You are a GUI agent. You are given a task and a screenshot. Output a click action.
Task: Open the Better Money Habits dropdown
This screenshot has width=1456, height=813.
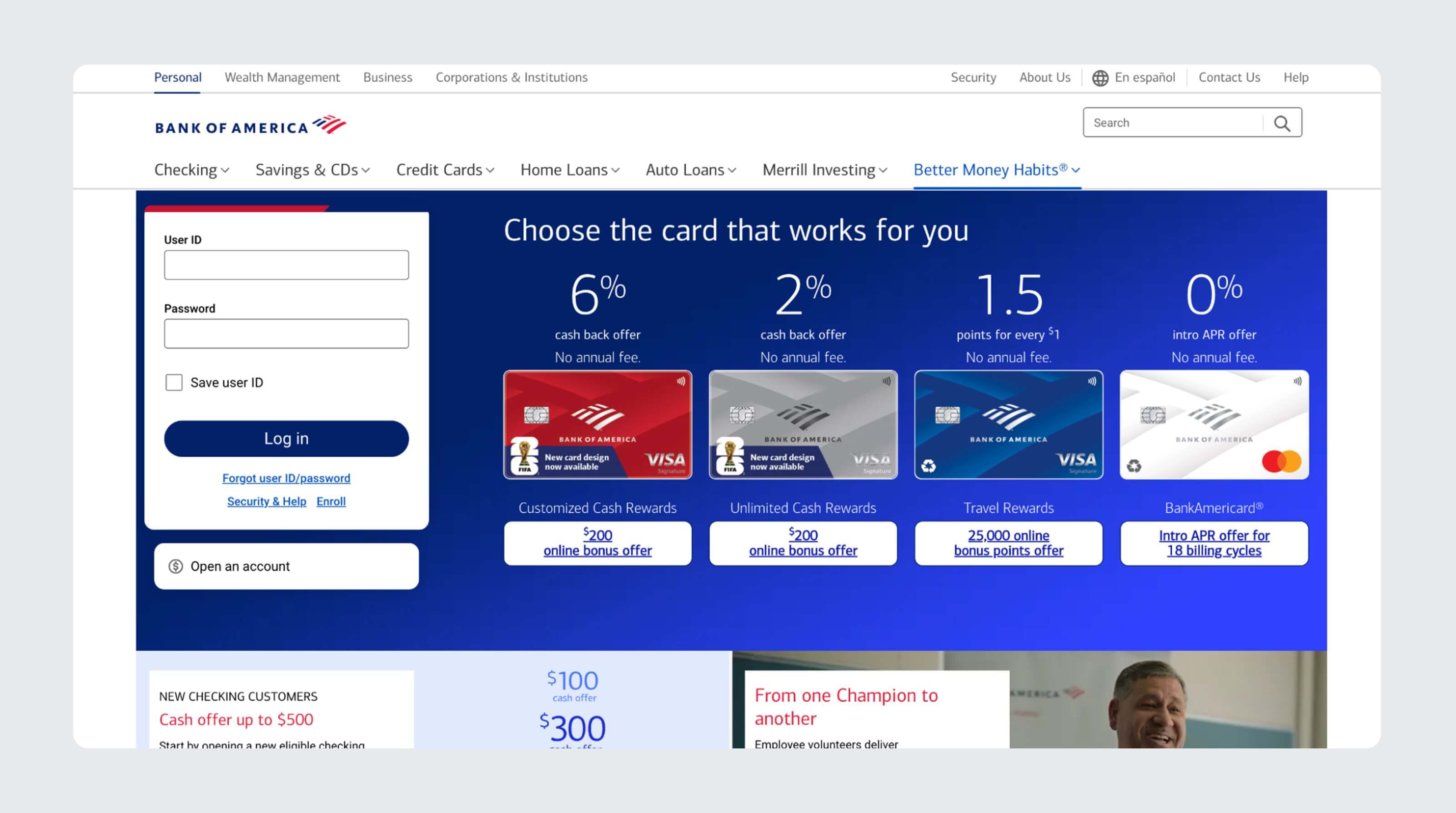[996, 170]
